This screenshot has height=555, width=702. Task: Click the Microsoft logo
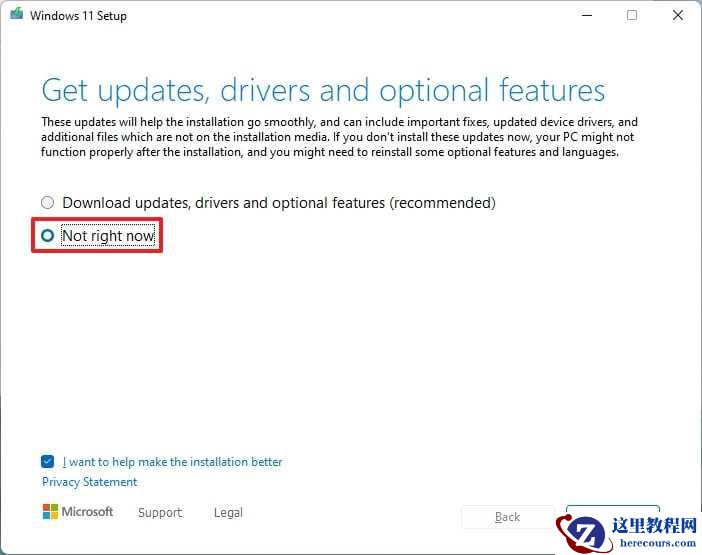[x=78, y=512]
